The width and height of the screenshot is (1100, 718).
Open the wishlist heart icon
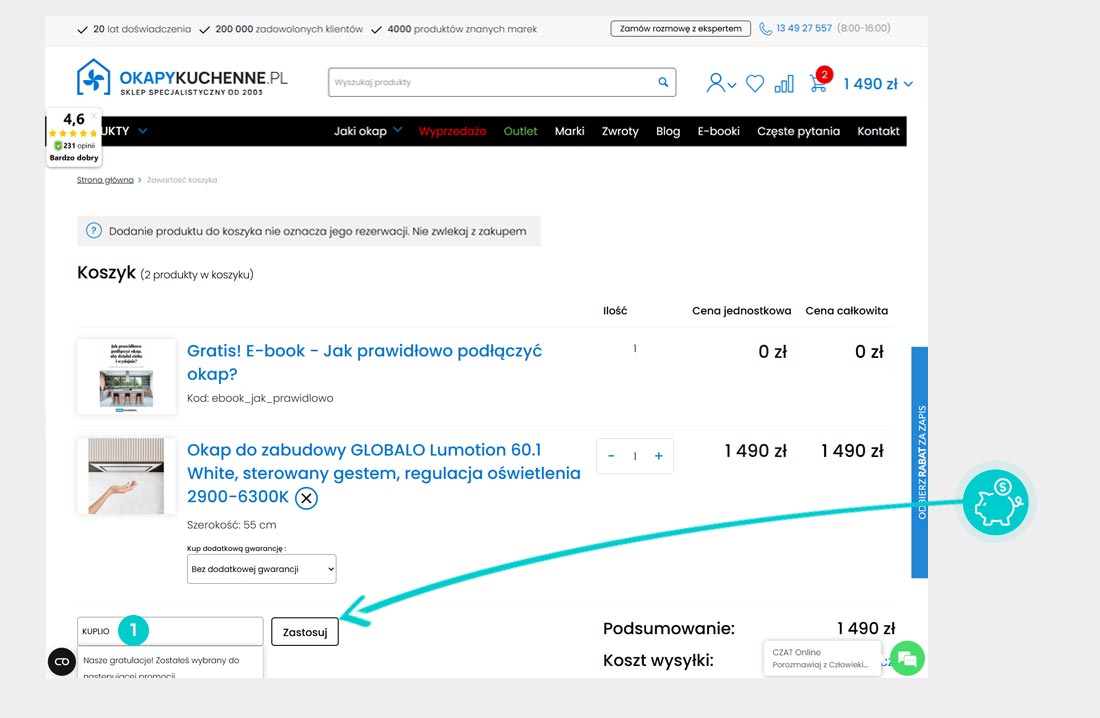click(x=755, y=84)
